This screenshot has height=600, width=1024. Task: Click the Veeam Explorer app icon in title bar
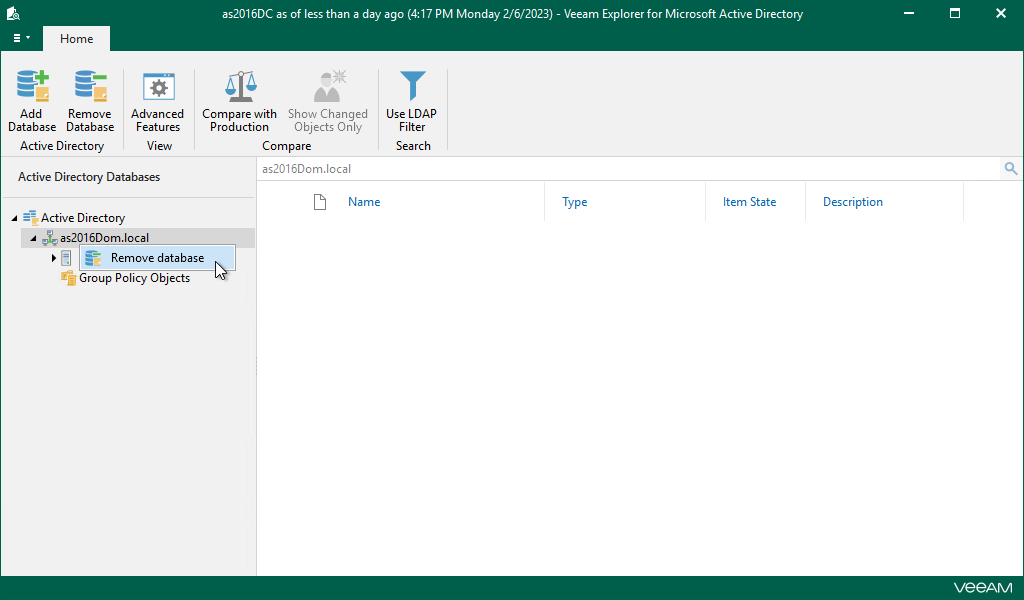14,13
